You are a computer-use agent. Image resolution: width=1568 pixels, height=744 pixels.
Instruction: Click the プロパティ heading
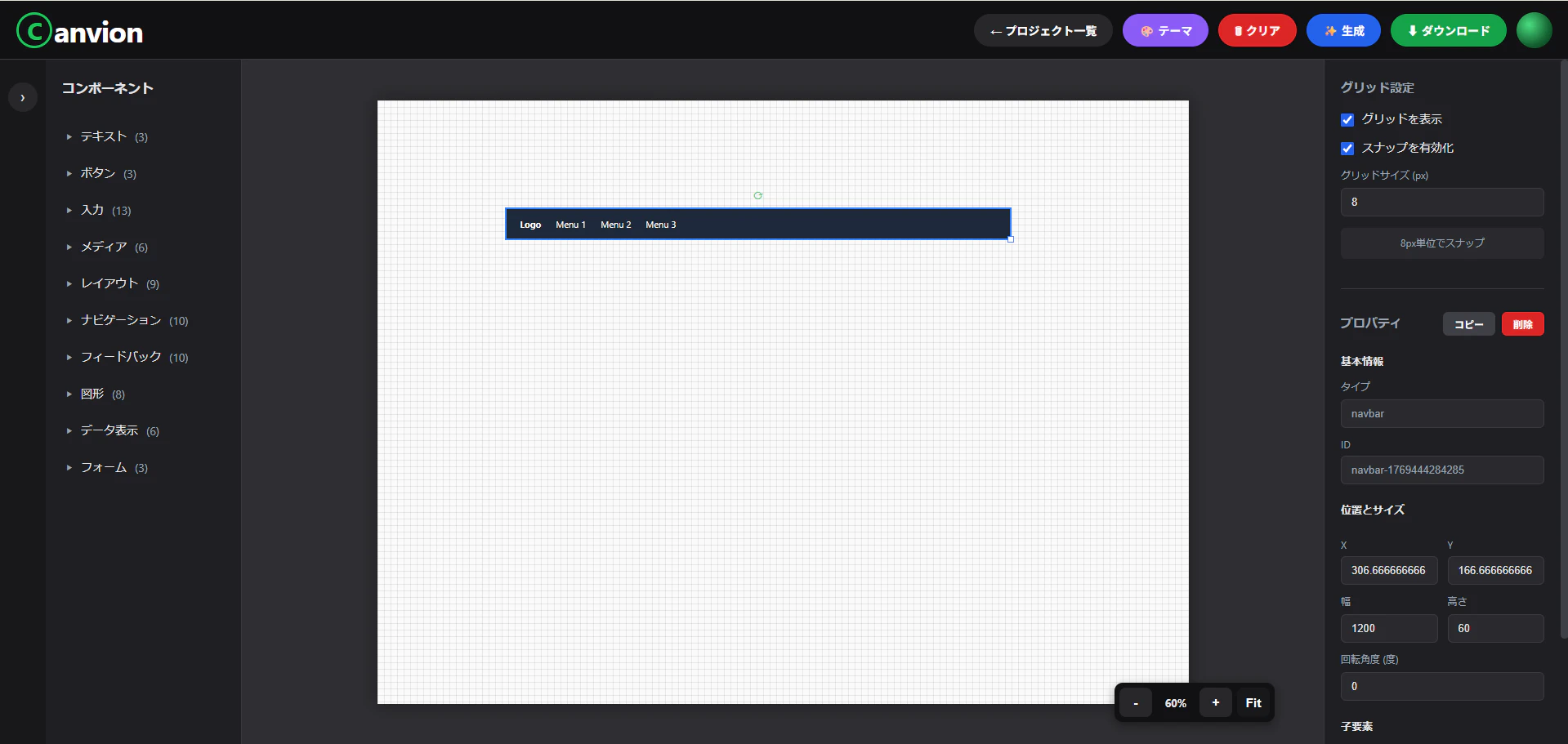click(x=1370, y=323)
